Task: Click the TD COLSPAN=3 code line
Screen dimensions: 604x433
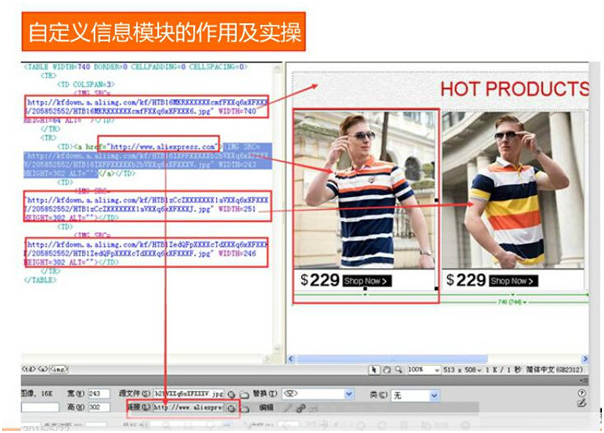Action: coord(86,84)
